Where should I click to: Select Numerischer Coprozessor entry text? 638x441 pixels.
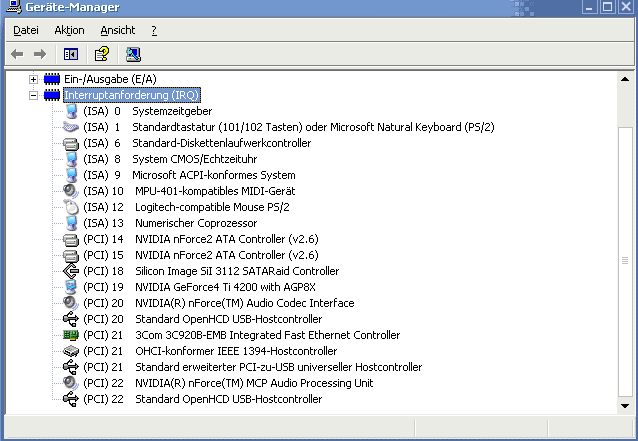click(196, 223)
